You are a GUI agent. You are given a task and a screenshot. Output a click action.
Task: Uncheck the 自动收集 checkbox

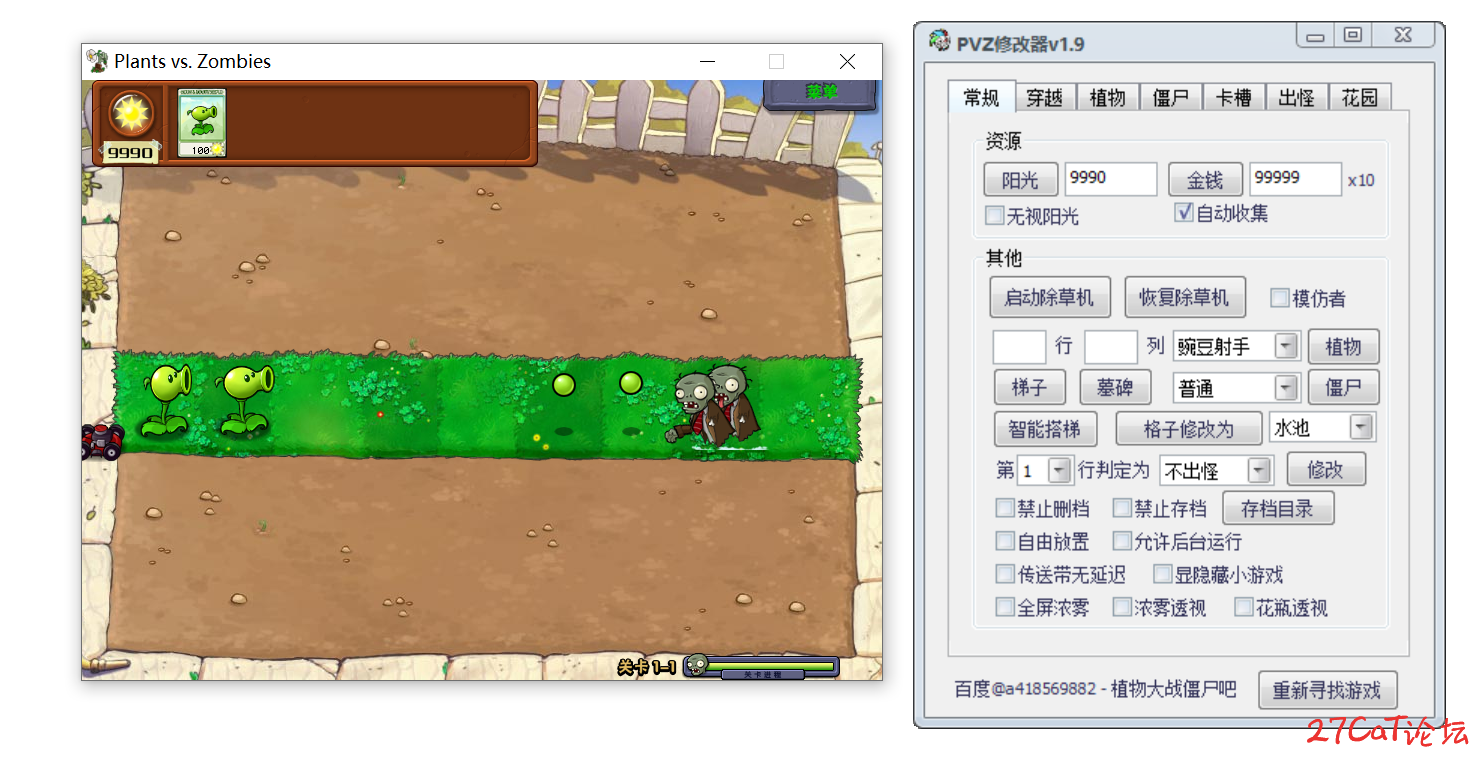pos(1184,212)
